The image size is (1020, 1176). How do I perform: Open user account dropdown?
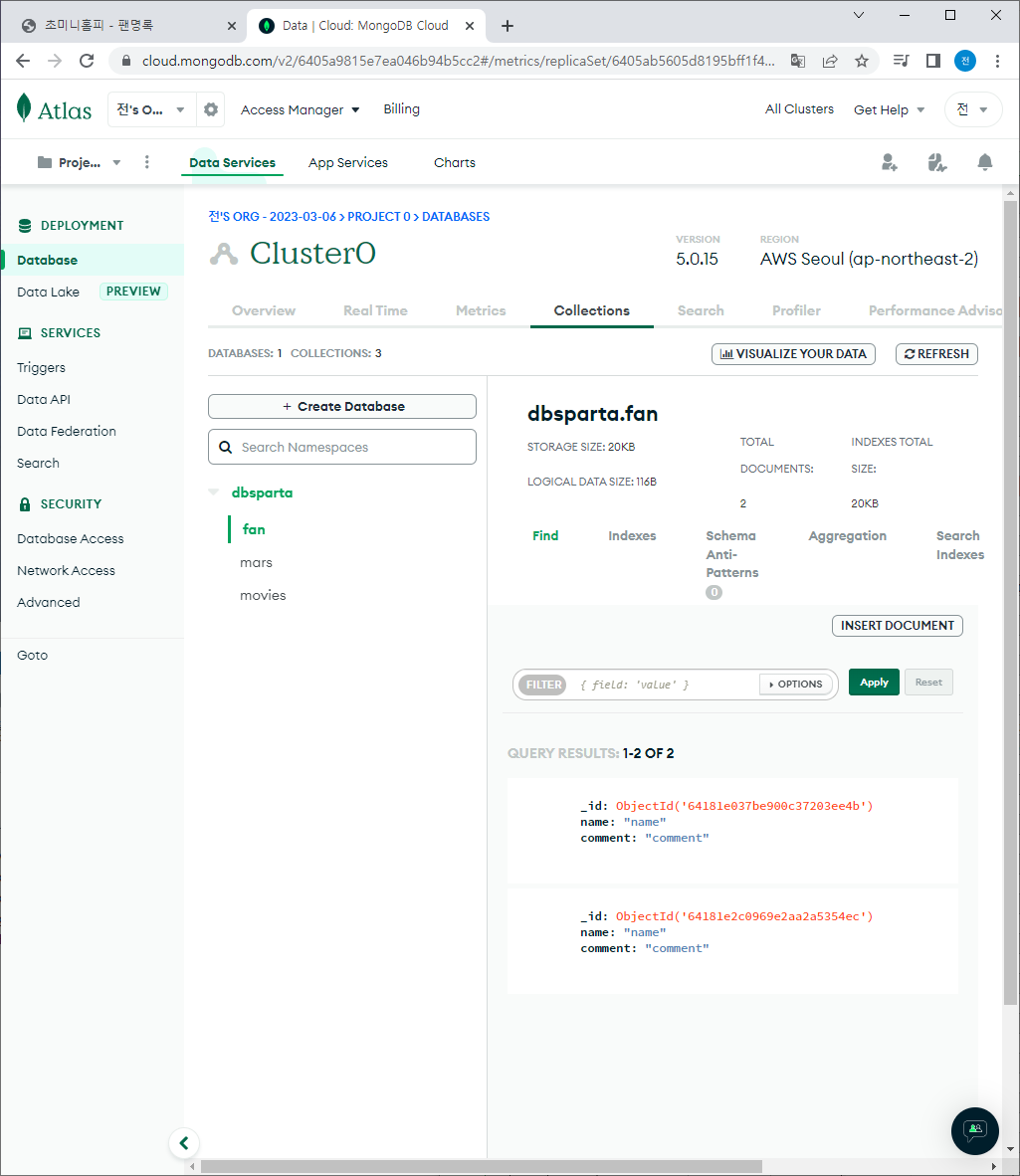pyautogui.click(x=973, y=109)
